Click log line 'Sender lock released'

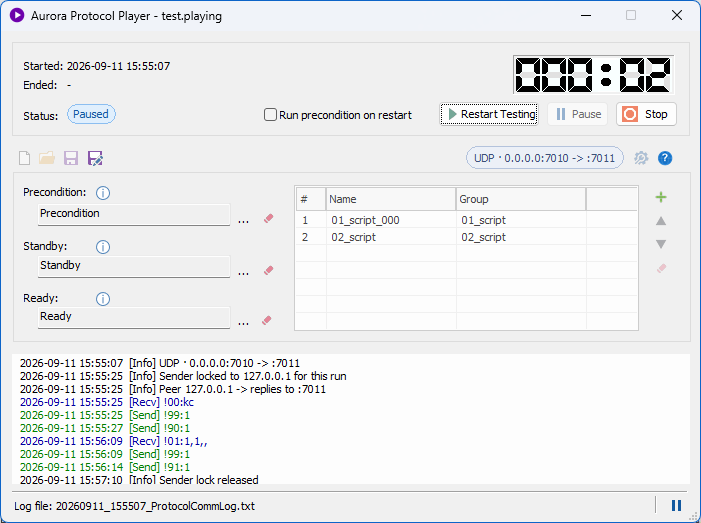pos(139,480)
